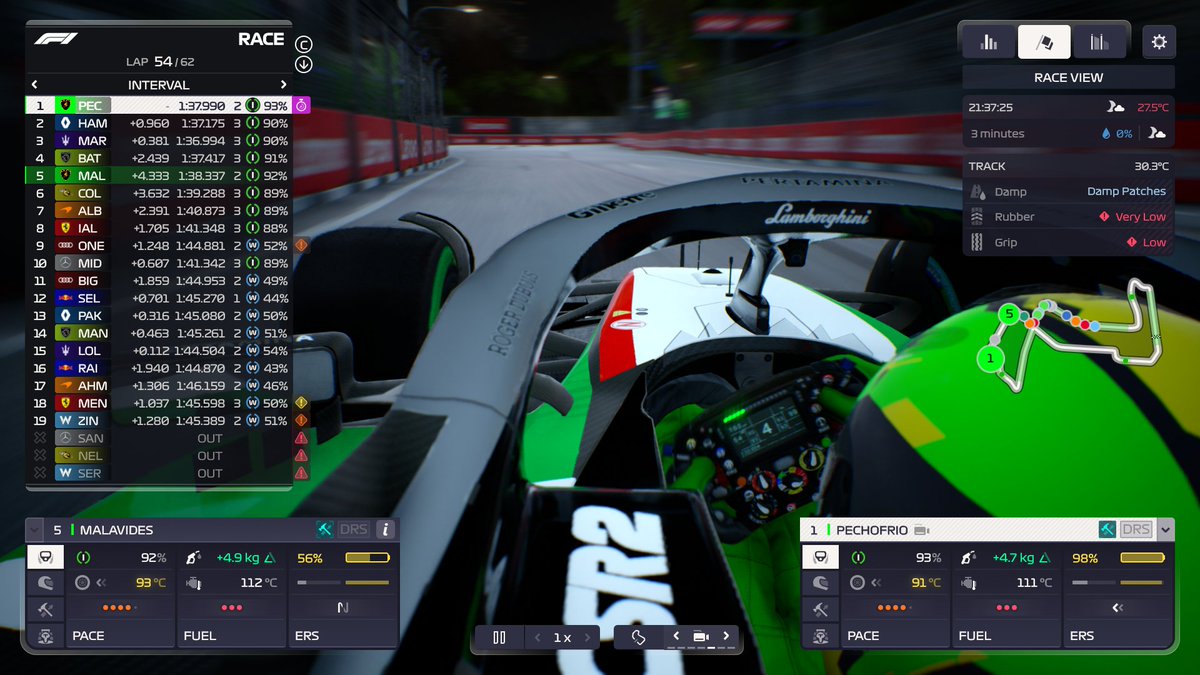The width and height of the screenshot is (1200, 675).
Task: Pause the race simulation
Action: (x=499, y=637)
